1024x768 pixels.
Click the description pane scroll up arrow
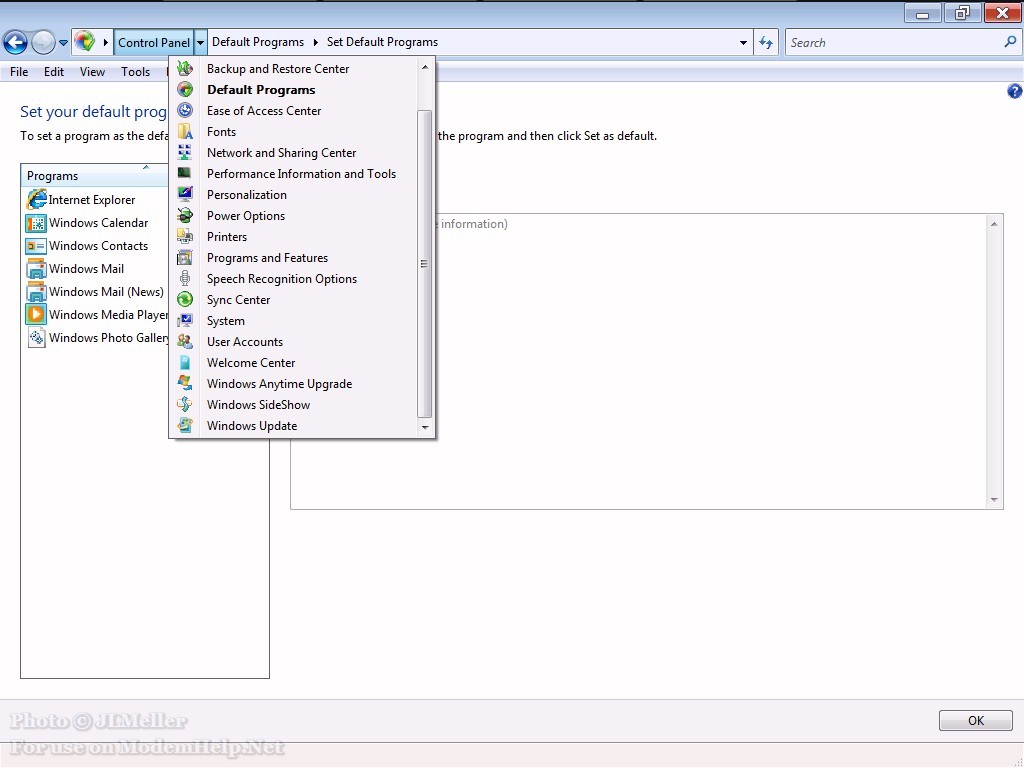tap(994, 224)
